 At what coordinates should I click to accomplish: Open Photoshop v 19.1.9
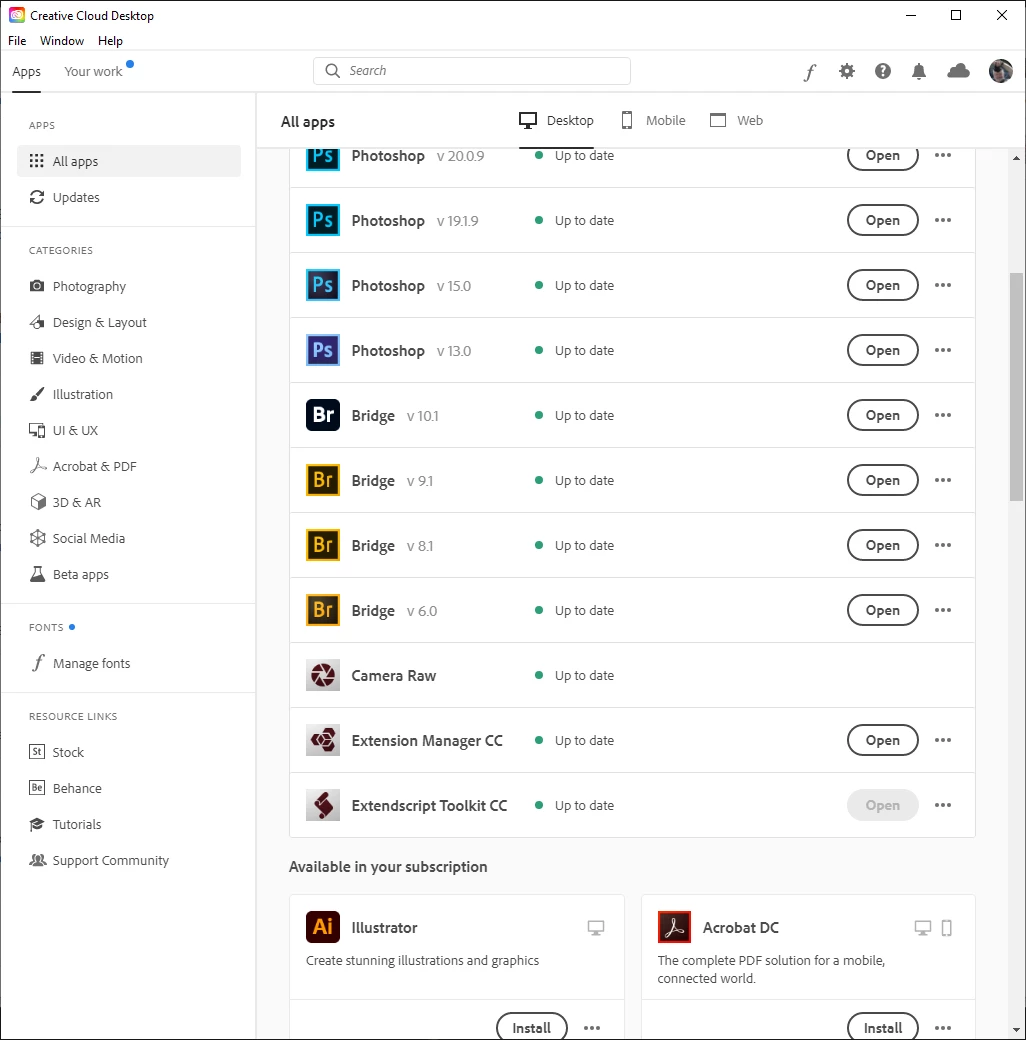883,220
